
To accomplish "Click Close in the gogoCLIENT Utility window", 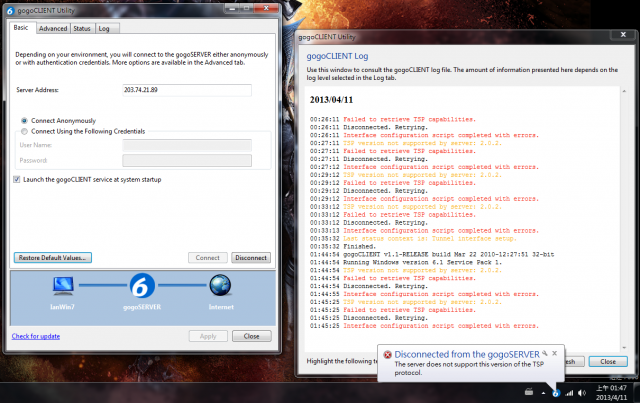I will coord(251,336).
